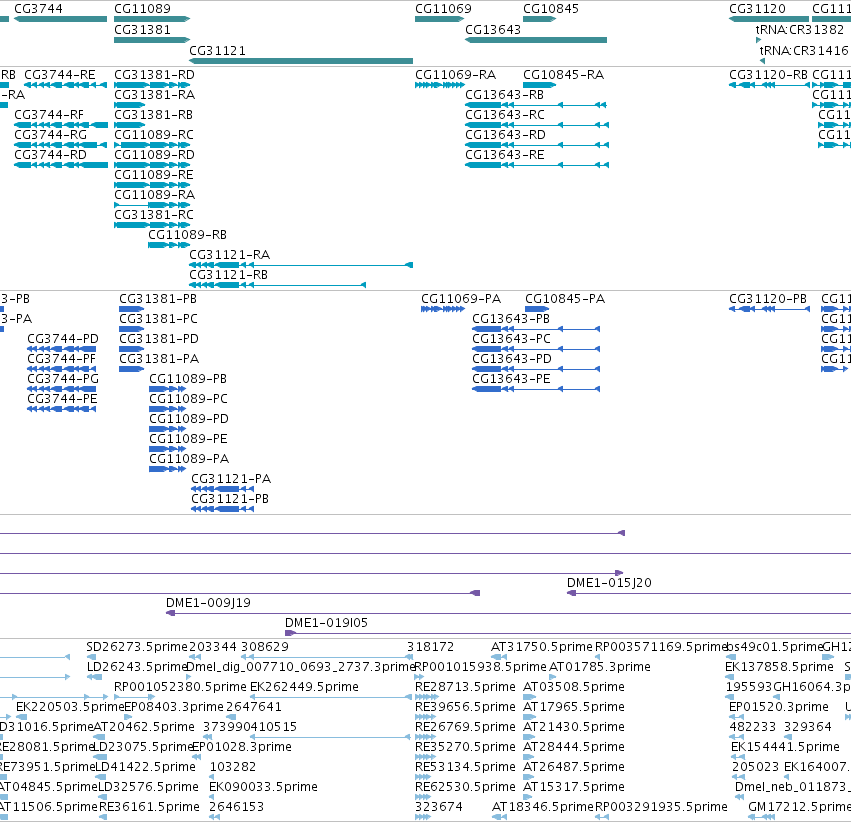
Task: Select the CG31381 gene label
Action: [142, 29]
